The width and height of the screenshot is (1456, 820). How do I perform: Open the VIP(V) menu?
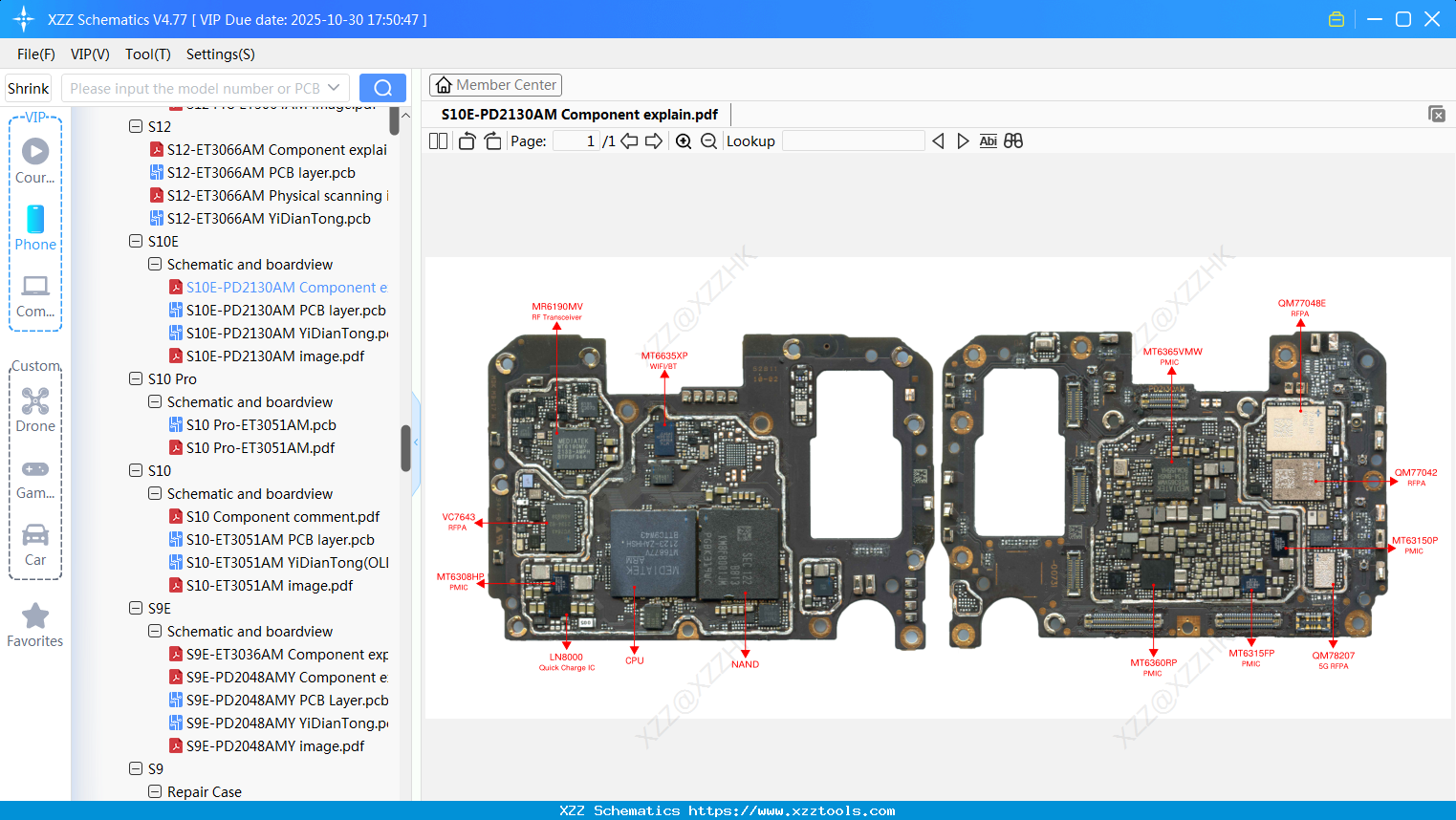coord(90,54)
